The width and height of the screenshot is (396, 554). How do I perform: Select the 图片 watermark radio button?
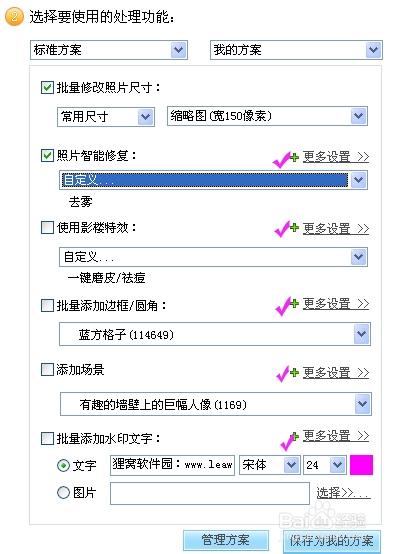(x=63, y=492)
